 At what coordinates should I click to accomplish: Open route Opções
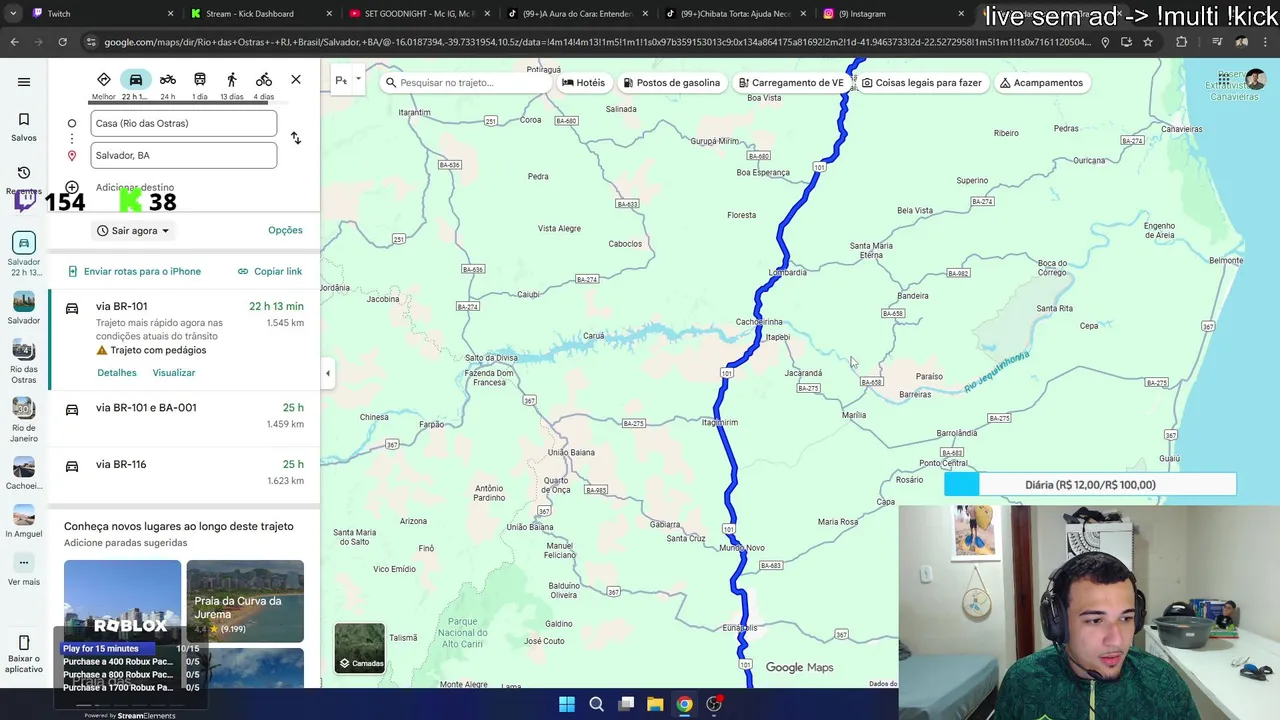[x=285, y=230]
